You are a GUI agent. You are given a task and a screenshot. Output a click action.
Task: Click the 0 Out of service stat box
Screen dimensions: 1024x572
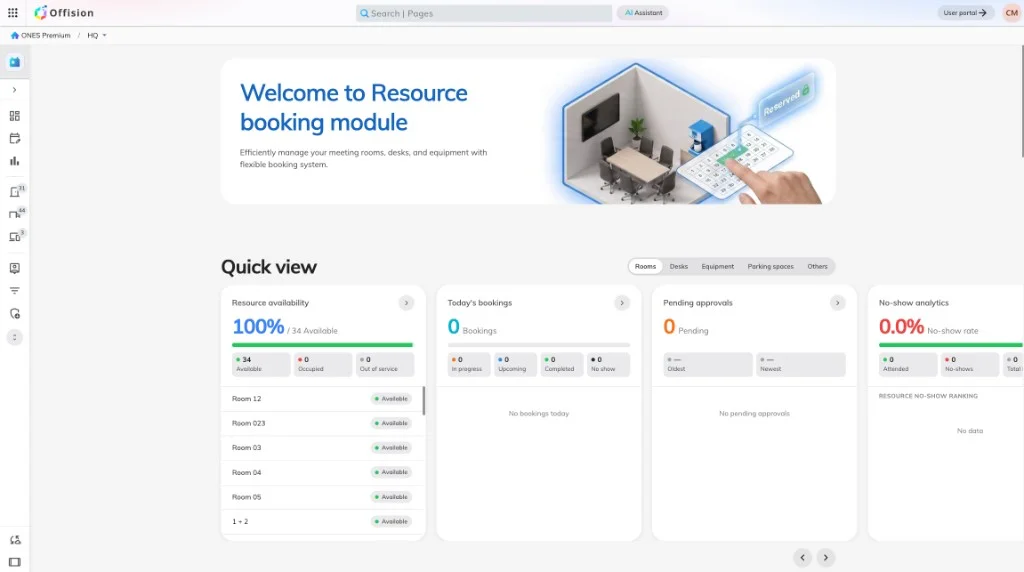click(x=385, y=364)
